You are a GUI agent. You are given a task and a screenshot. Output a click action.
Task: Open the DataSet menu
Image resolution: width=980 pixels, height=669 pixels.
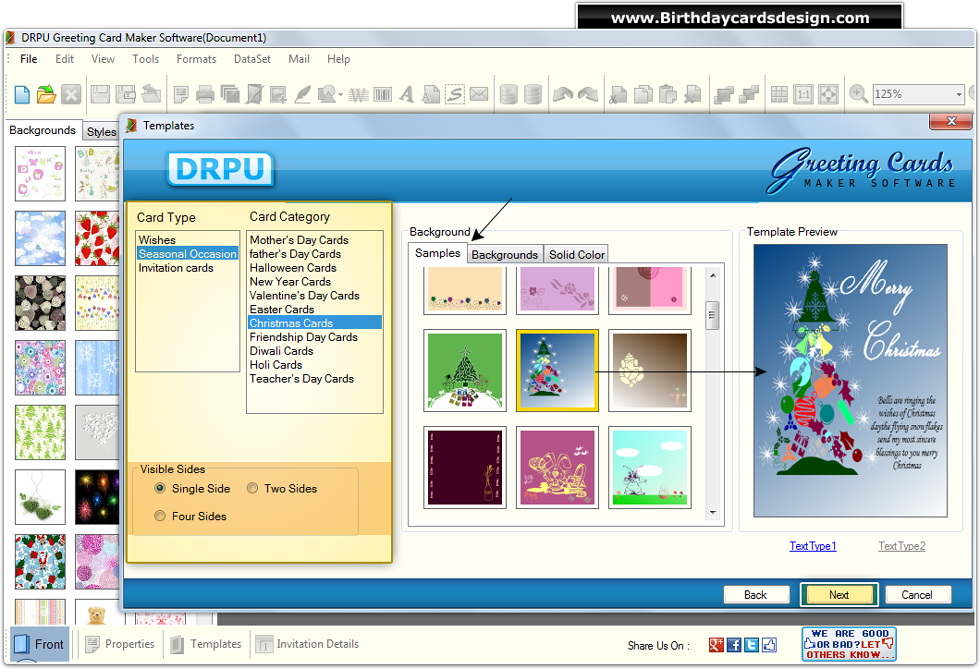pos(252,59)
